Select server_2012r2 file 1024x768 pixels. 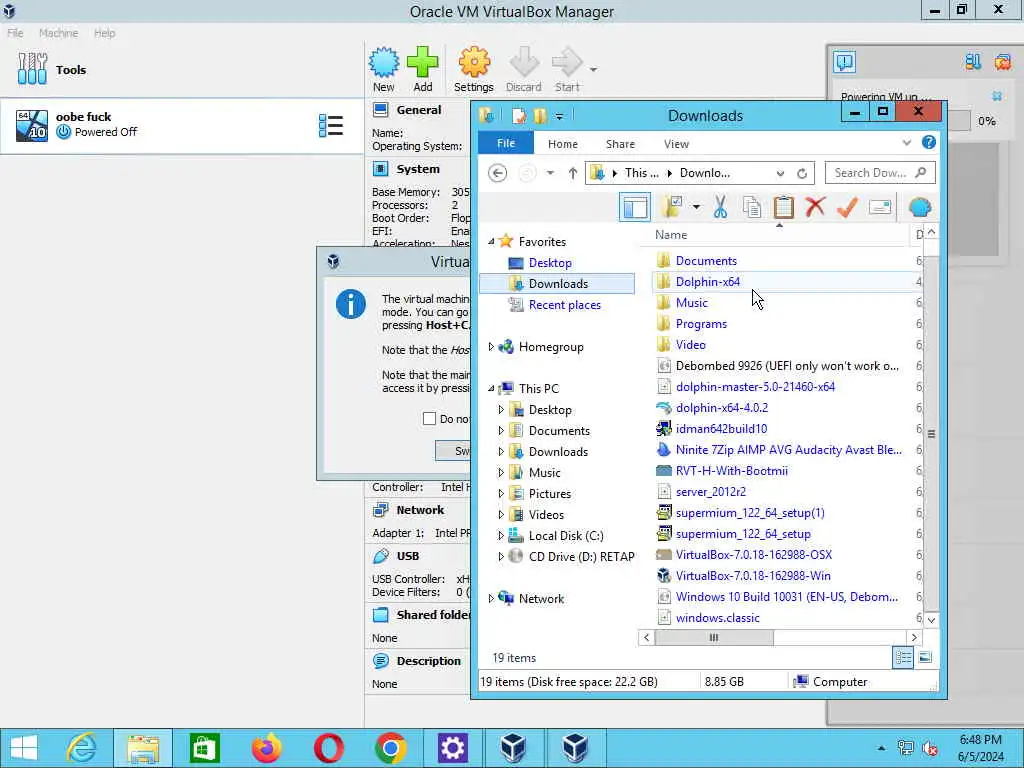click(x=711, y=492)
